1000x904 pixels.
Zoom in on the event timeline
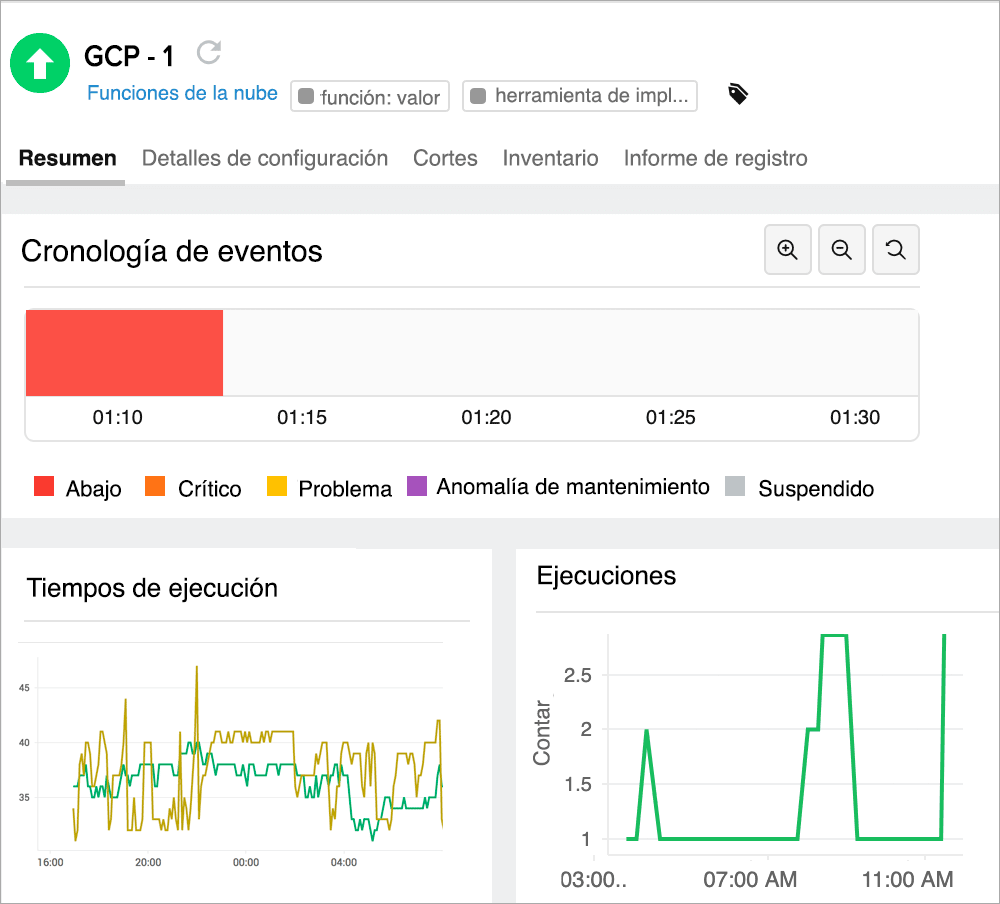[787, 249]
